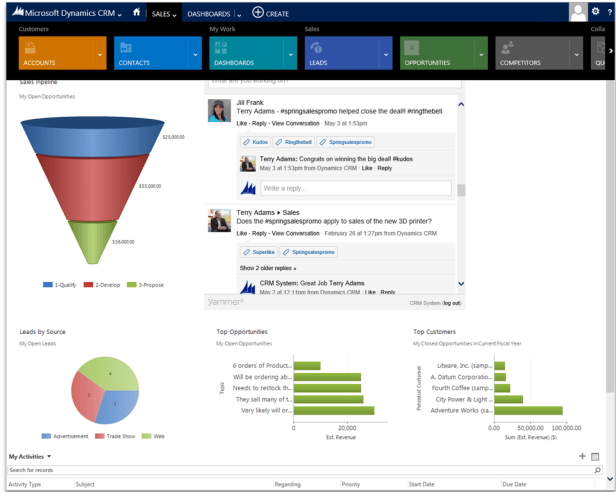Click the Ringthebell tag
The width and height of the screenshot is (616, 492).
293,142
